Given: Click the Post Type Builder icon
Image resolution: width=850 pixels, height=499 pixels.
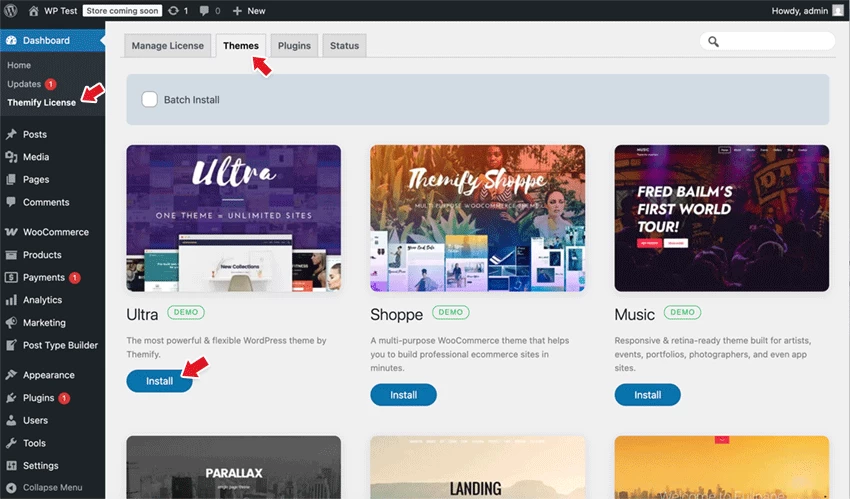Looking at the screenshot, I should (x=11, y=345).
